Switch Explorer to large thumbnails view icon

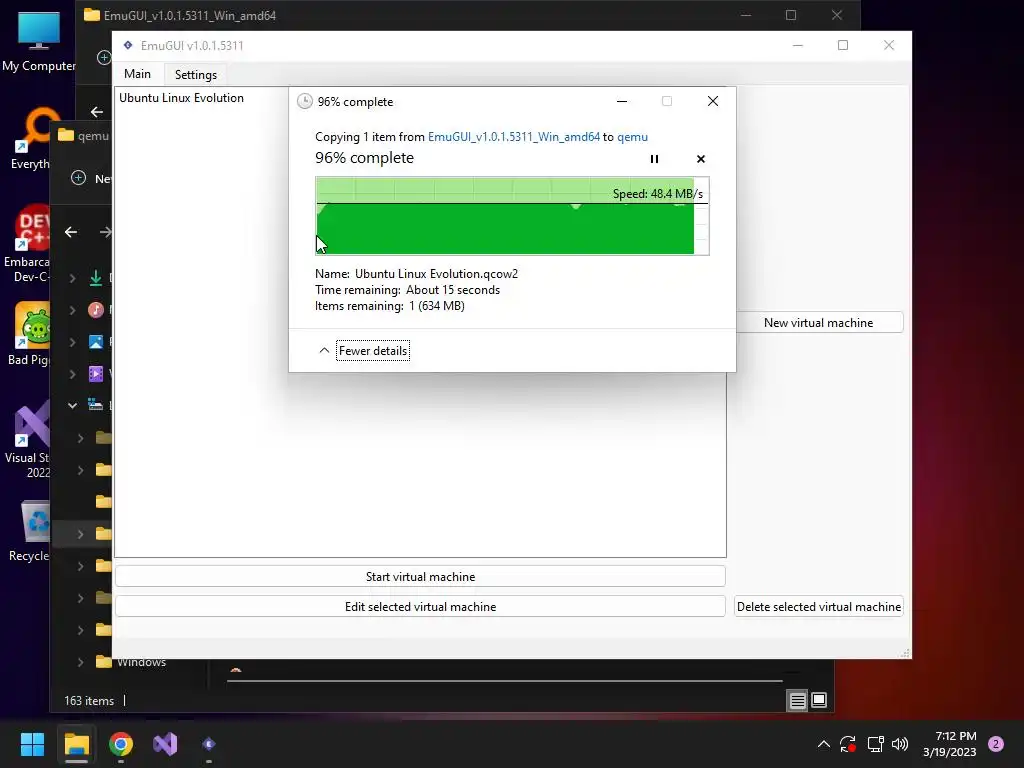pyautogui.click(x=819, y=701)
